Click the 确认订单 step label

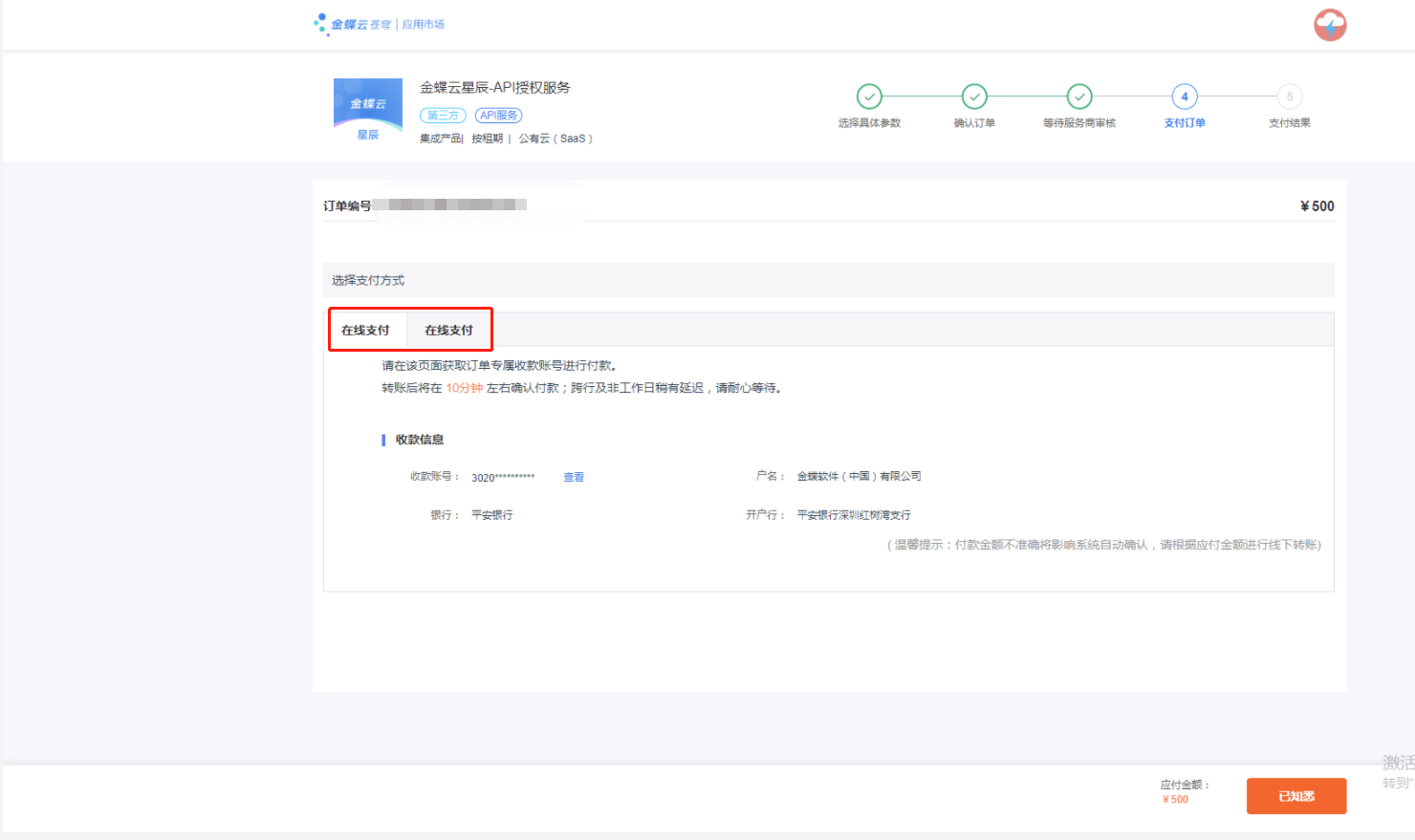[x=974, y=123]
